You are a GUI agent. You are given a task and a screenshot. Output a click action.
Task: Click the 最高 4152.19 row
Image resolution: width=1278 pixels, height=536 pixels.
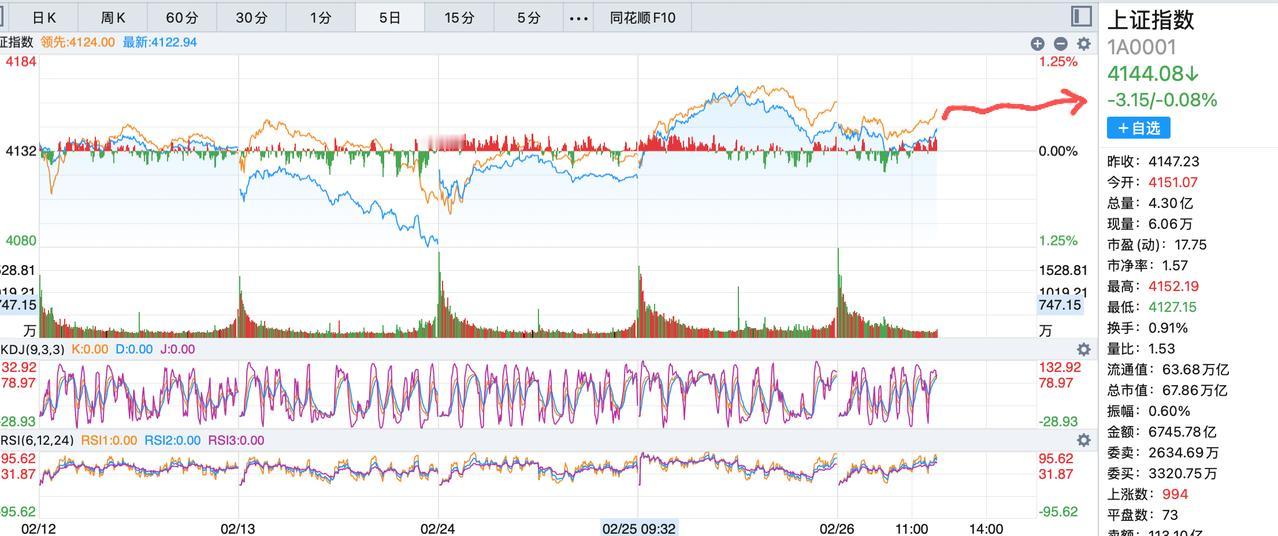pyautogui.click(x=1152, y=286)
